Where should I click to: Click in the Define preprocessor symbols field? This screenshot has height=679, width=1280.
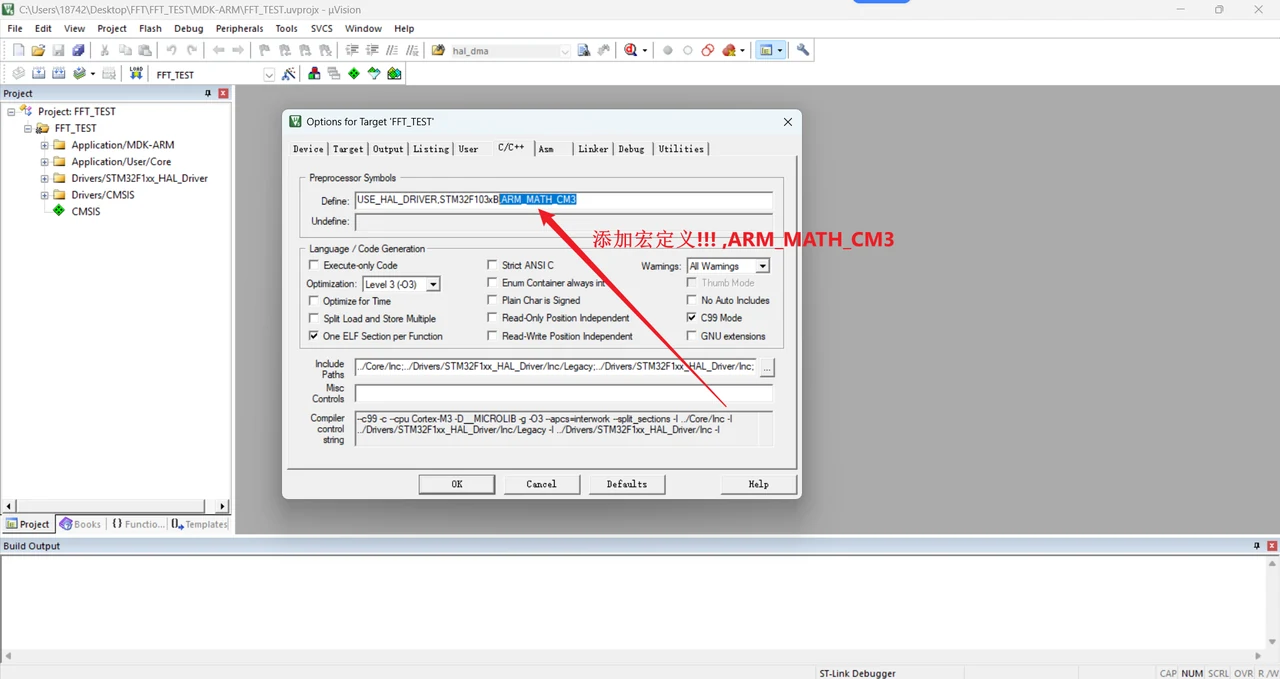(x=564, y=200)
